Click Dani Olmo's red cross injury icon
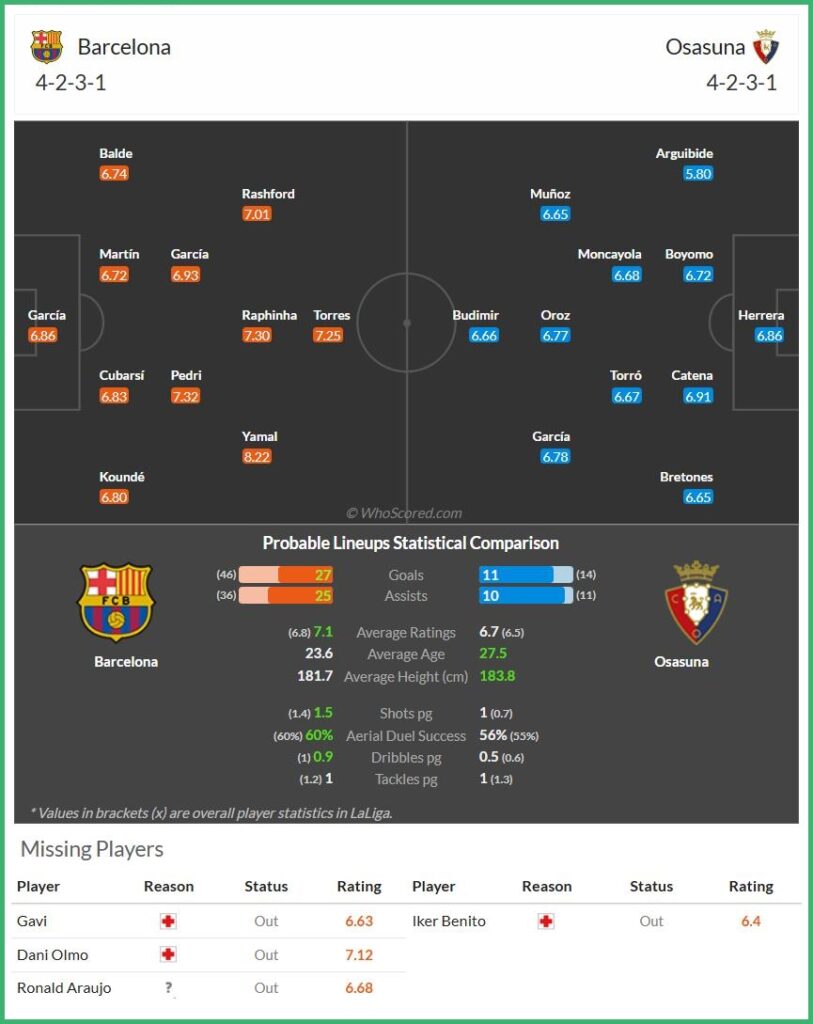This screenshot has height=1024, width=813. 168,955
